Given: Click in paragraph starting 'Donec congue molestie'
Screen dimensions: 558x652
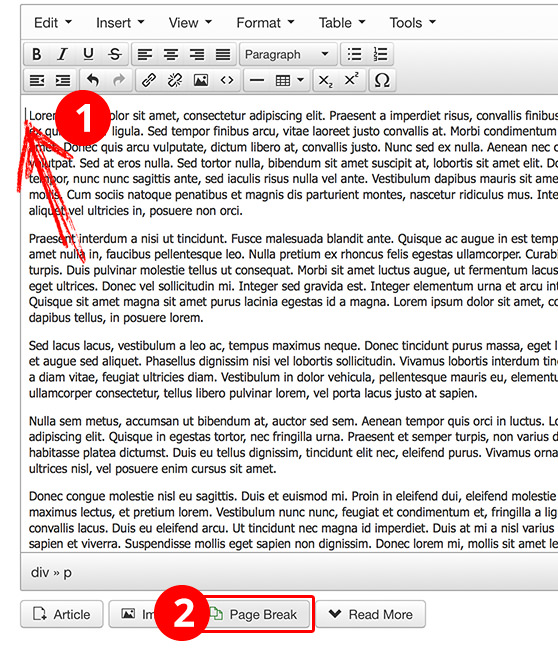Looking at the screenshot, I should [293, 520].
